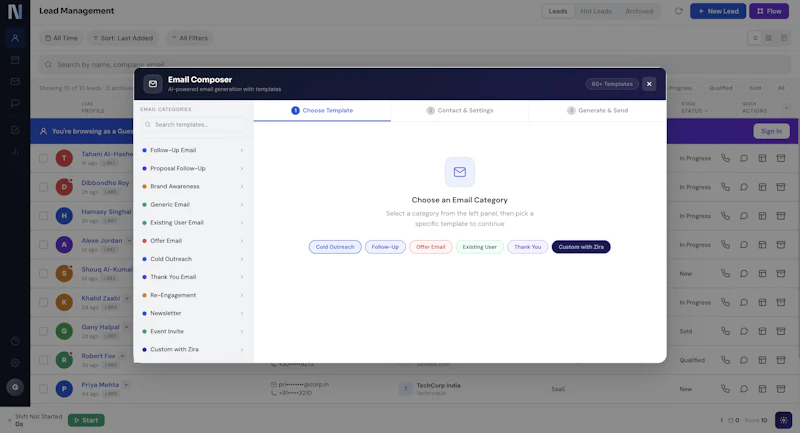Switch to list view layout icon
The image size is (800, 433).
click(x=755, y=38)
